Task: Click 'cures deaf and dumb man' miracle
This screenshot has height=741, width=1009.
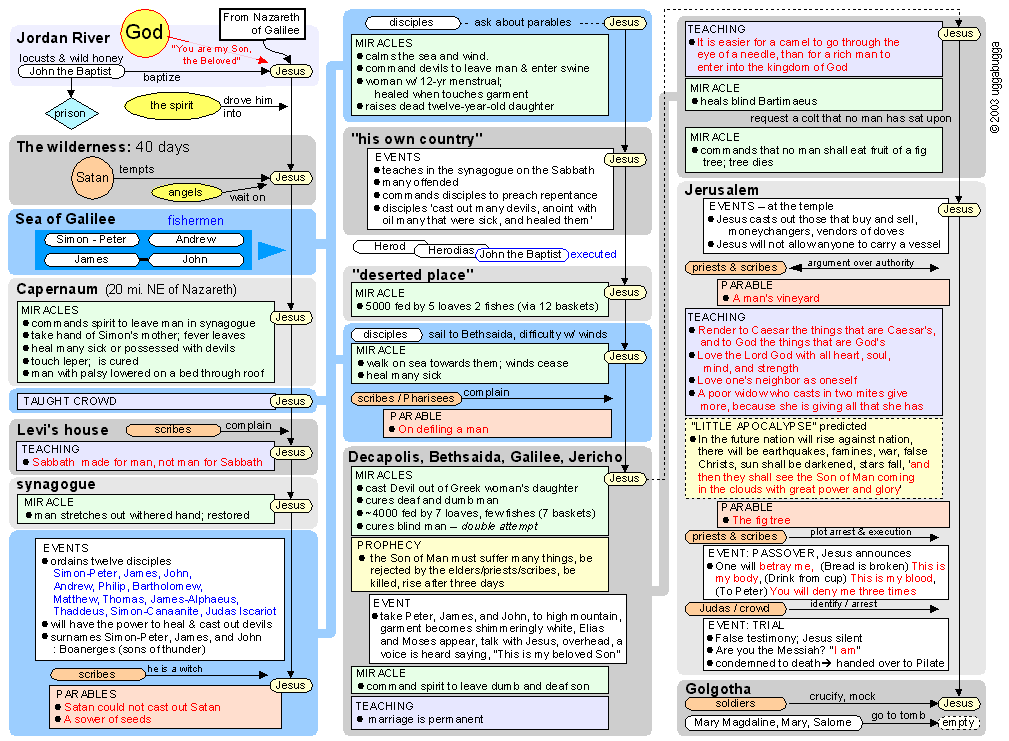Action: point(432,500)
